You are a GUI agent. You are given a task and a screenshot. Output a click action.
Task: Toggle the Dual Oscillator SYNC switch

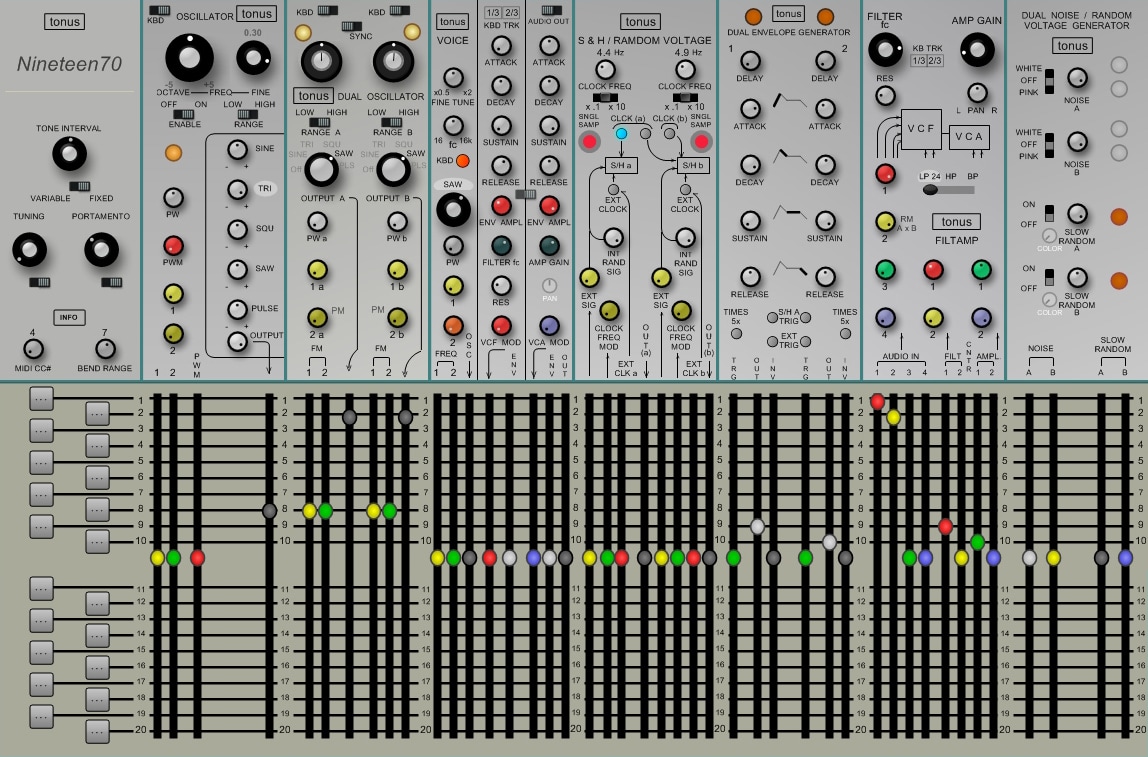(x=351, y=26)
